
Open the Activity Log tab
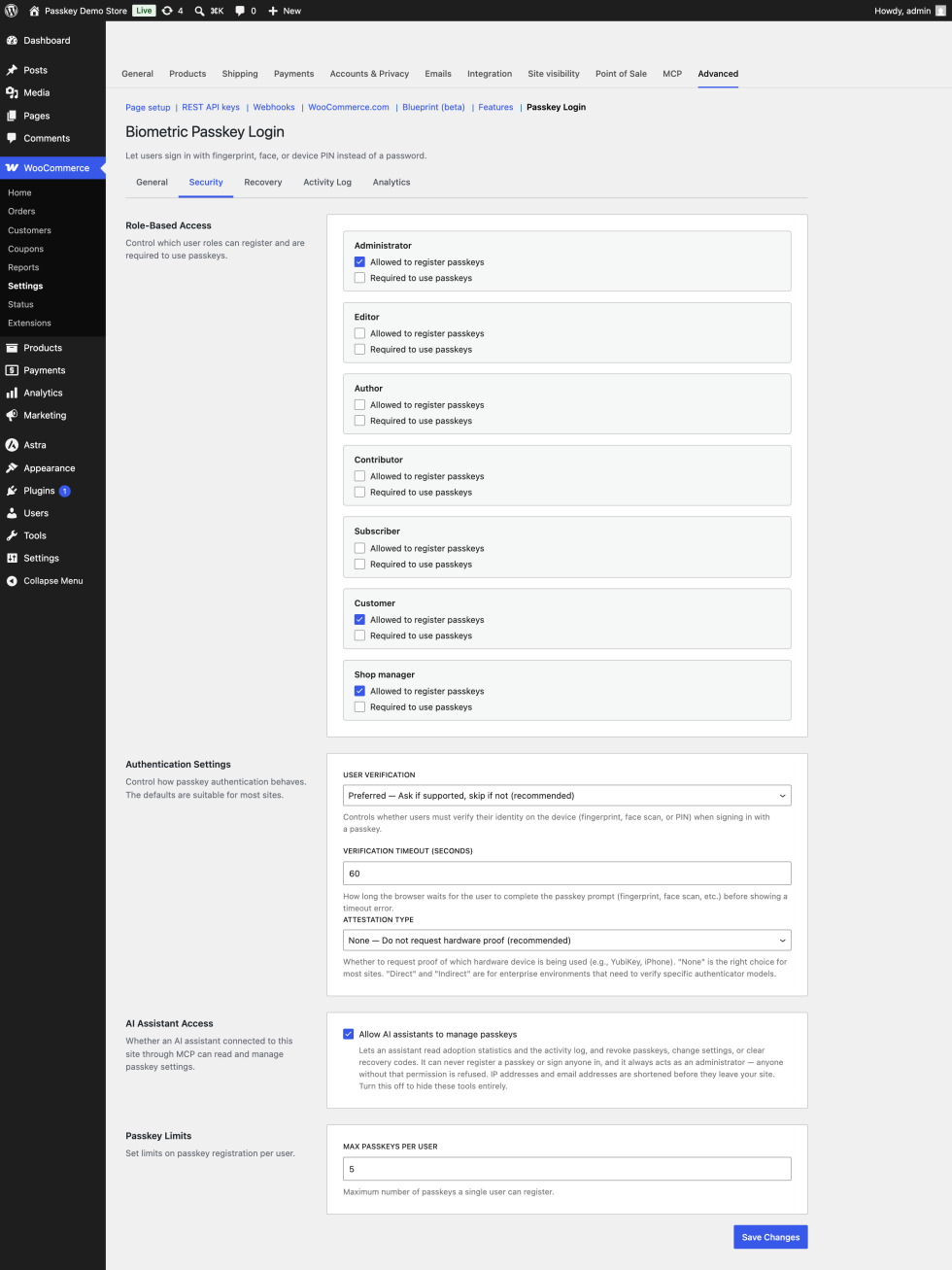point(327,182)
